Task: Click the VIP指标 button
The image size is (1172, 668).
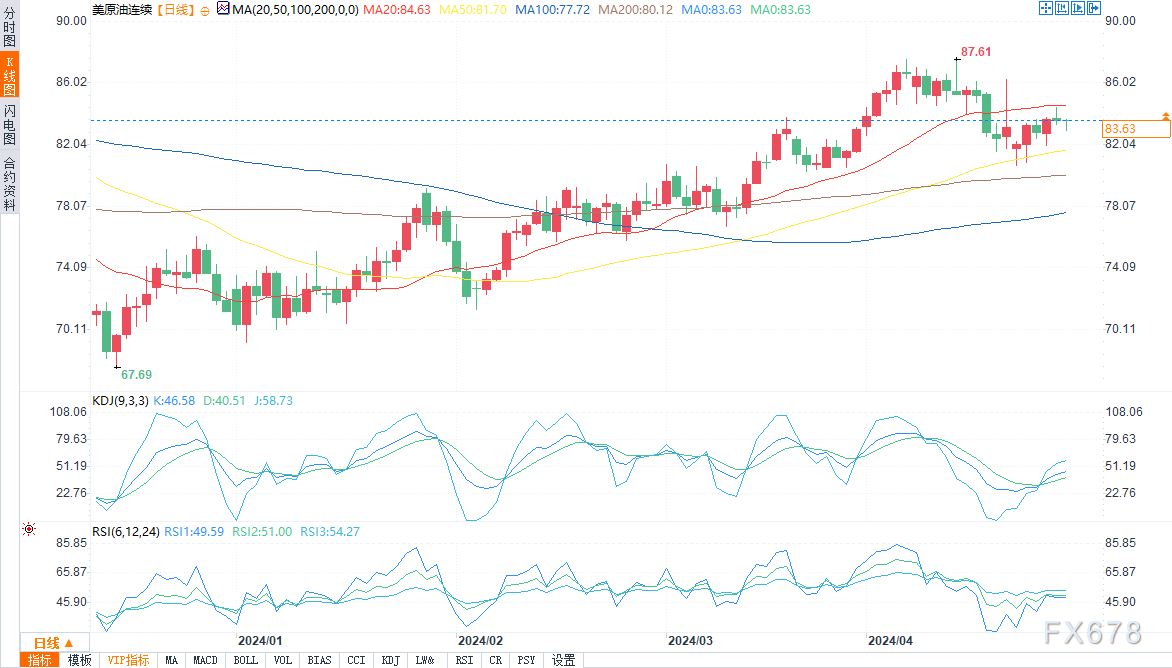Action: [x=128, y=660]
